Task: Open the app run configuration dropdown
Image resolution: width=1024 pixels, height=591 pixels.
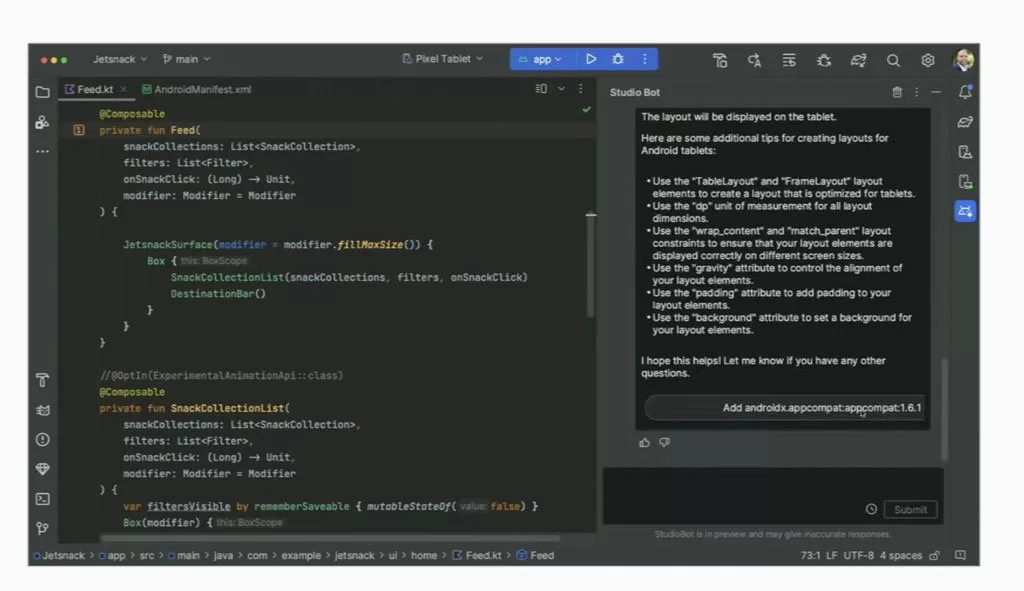Action: click(x=540, y=59)
